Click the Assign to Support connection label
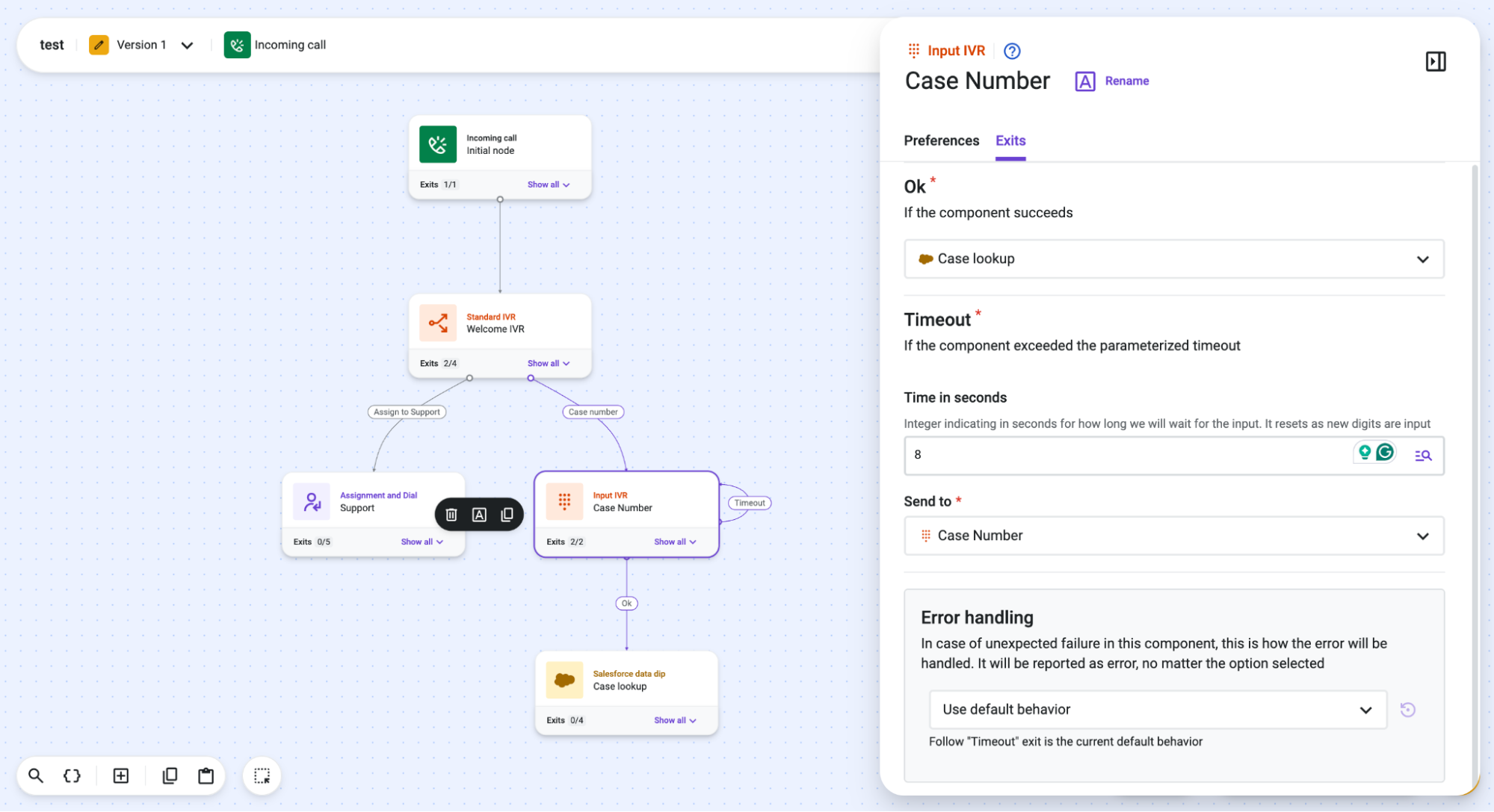This screenshot has height=812, width=1494. click(x=407, y=412)
